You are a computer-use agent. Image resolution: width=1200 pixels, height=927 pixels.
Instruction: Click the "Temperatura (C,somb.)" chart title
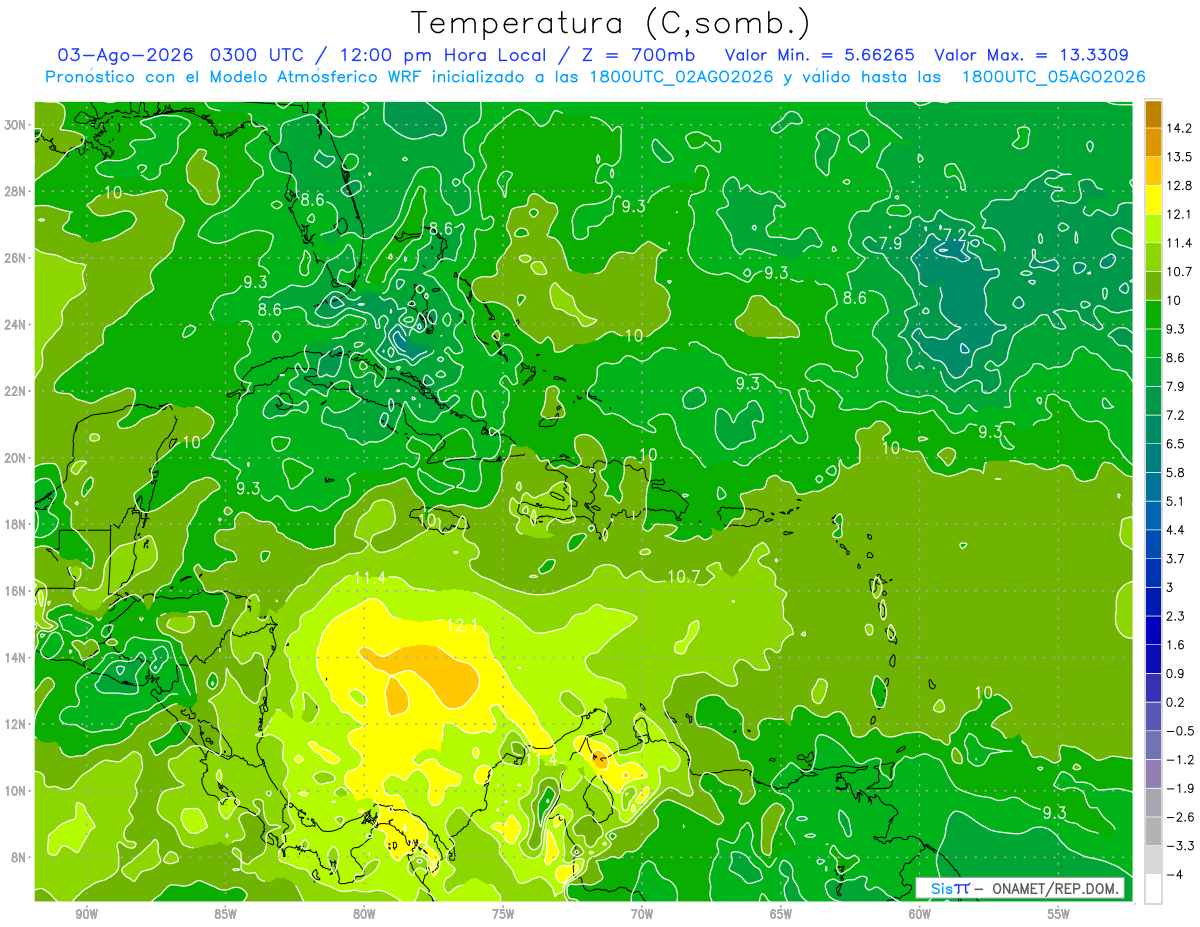(610, 23)
